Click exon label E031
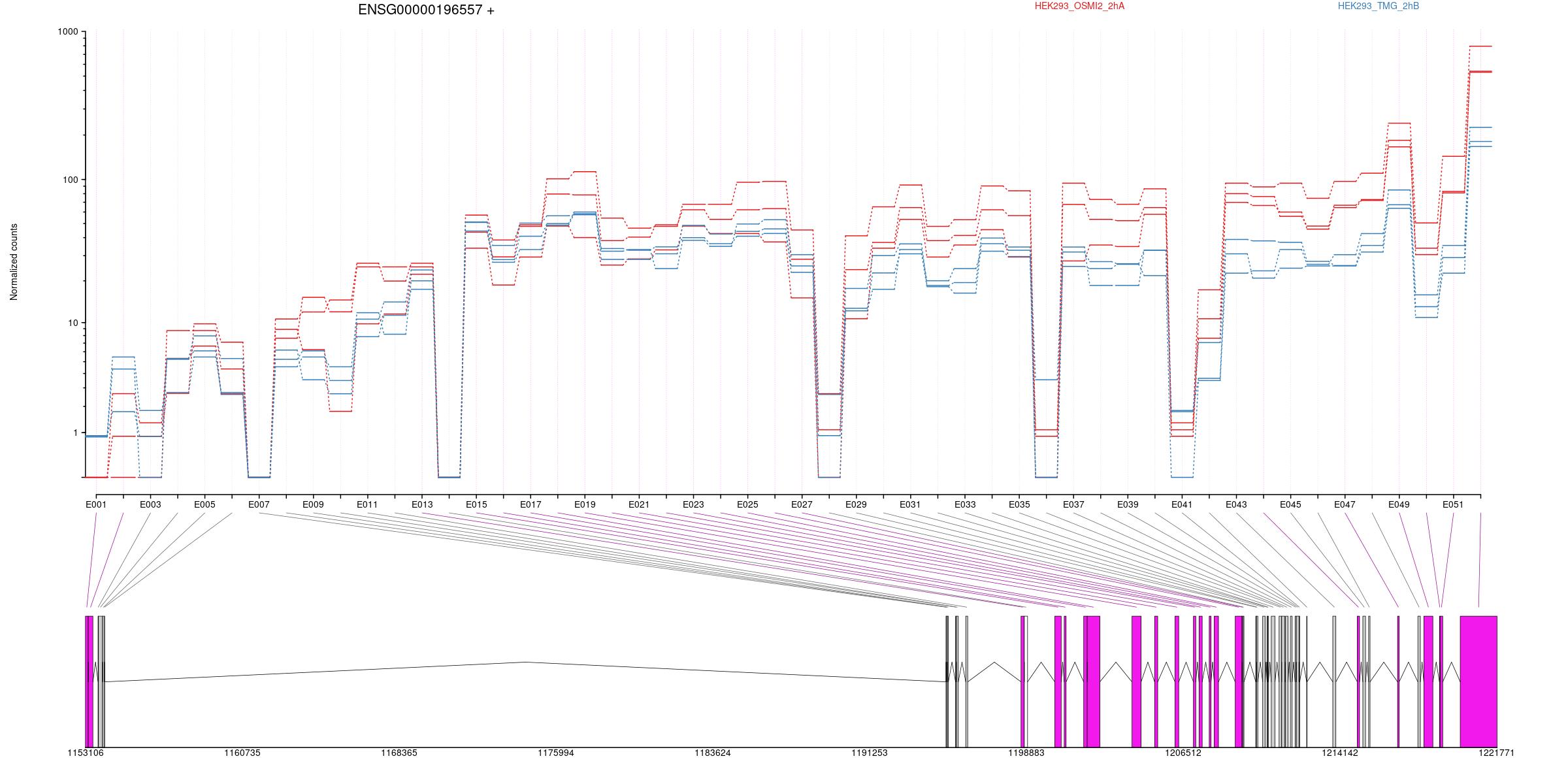The image size is (1568, 784). [910, 504]
